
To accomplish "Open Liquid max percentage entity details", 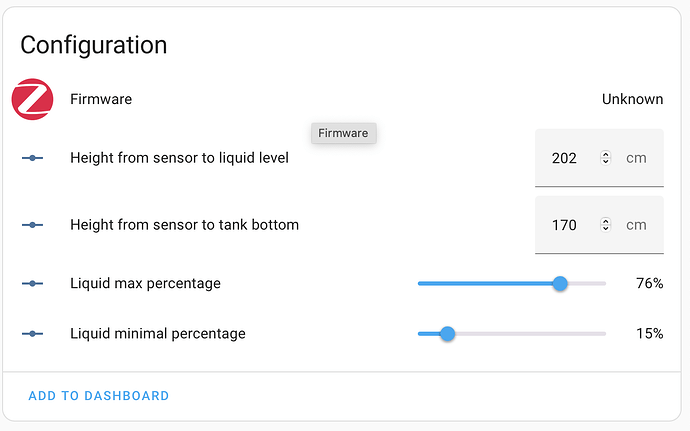I will [x=145, y=284].
